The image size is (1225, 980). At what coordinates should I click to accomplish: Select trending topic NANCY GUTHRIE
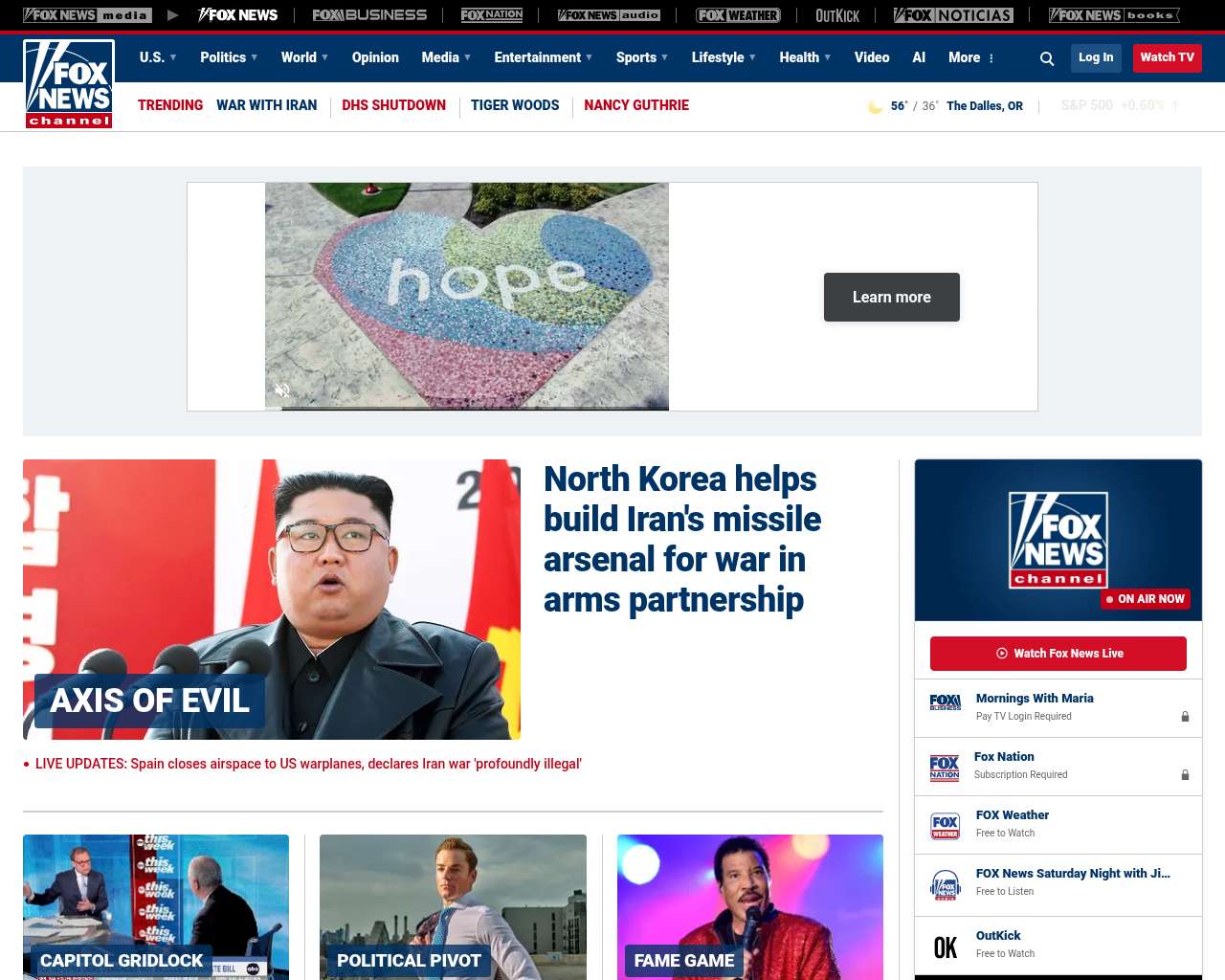point(636,105)
